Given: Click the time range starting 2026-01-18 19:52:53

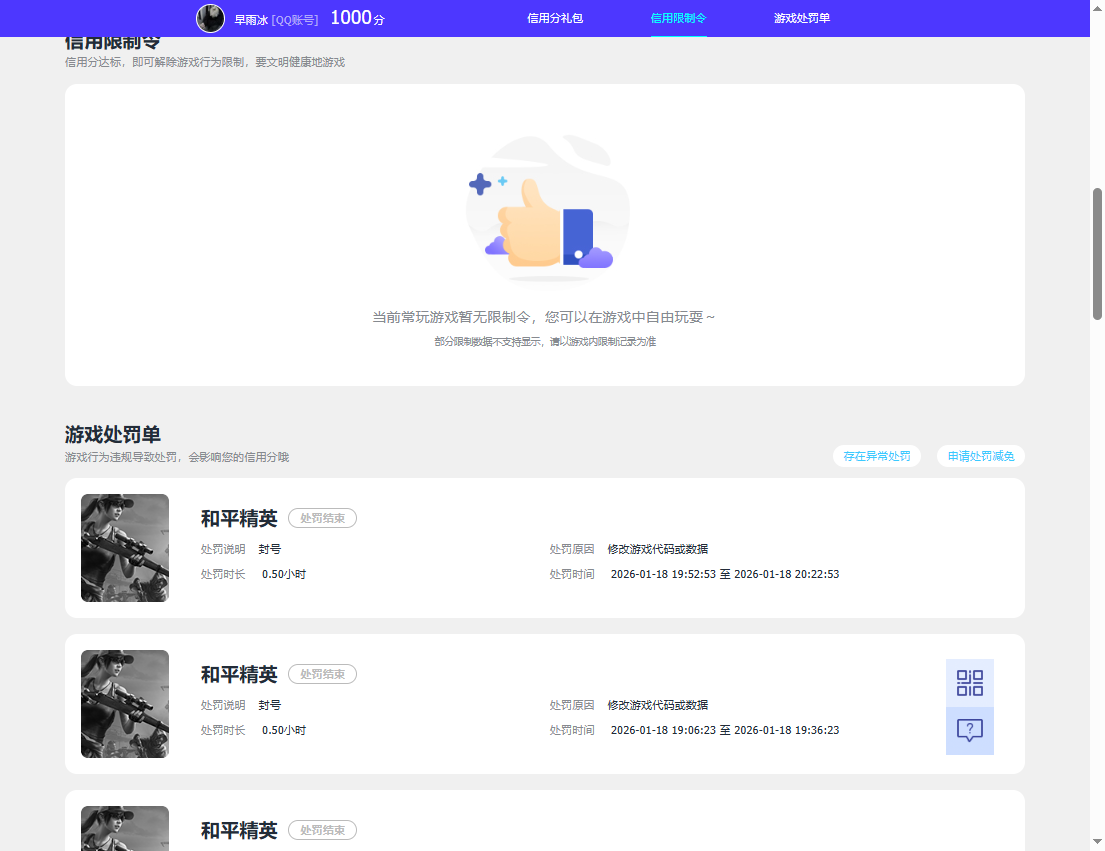Looking at the screenshot, I should (x=724, y=574).
